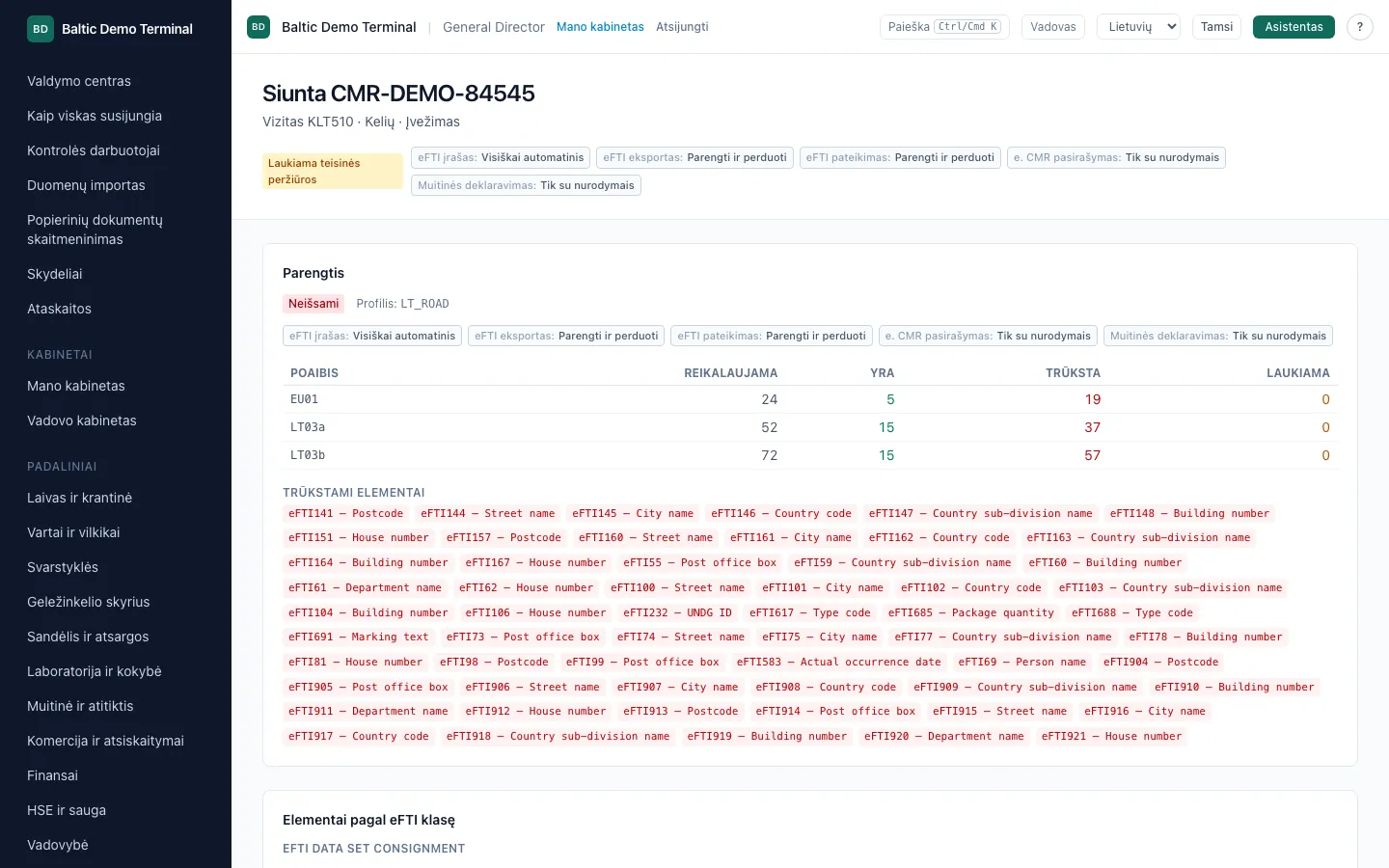Viewport: 1389px width, 868px height.
Task: Click the BD badge in the top header
Action: tap(259, 27)
